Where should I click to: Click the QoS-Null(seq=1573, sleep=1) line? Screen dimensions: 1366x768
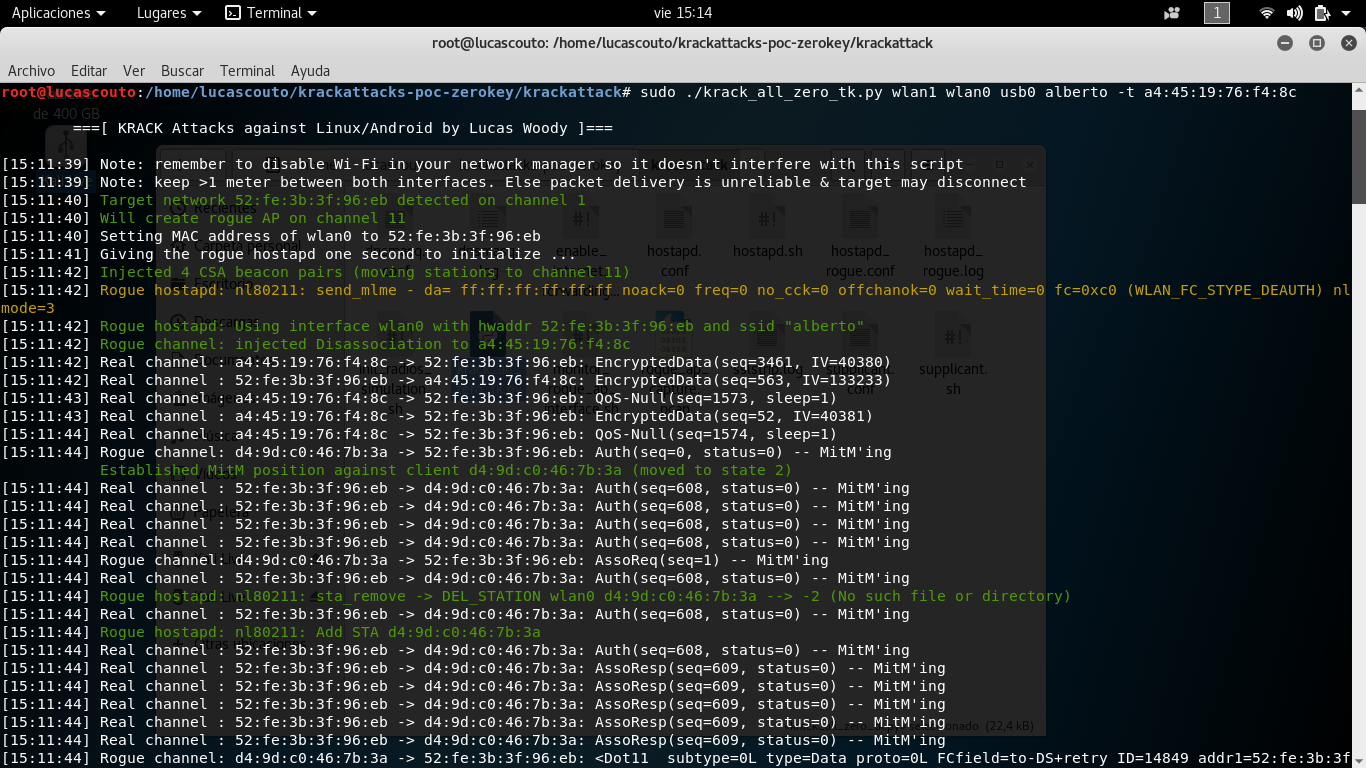pos(418,398)
